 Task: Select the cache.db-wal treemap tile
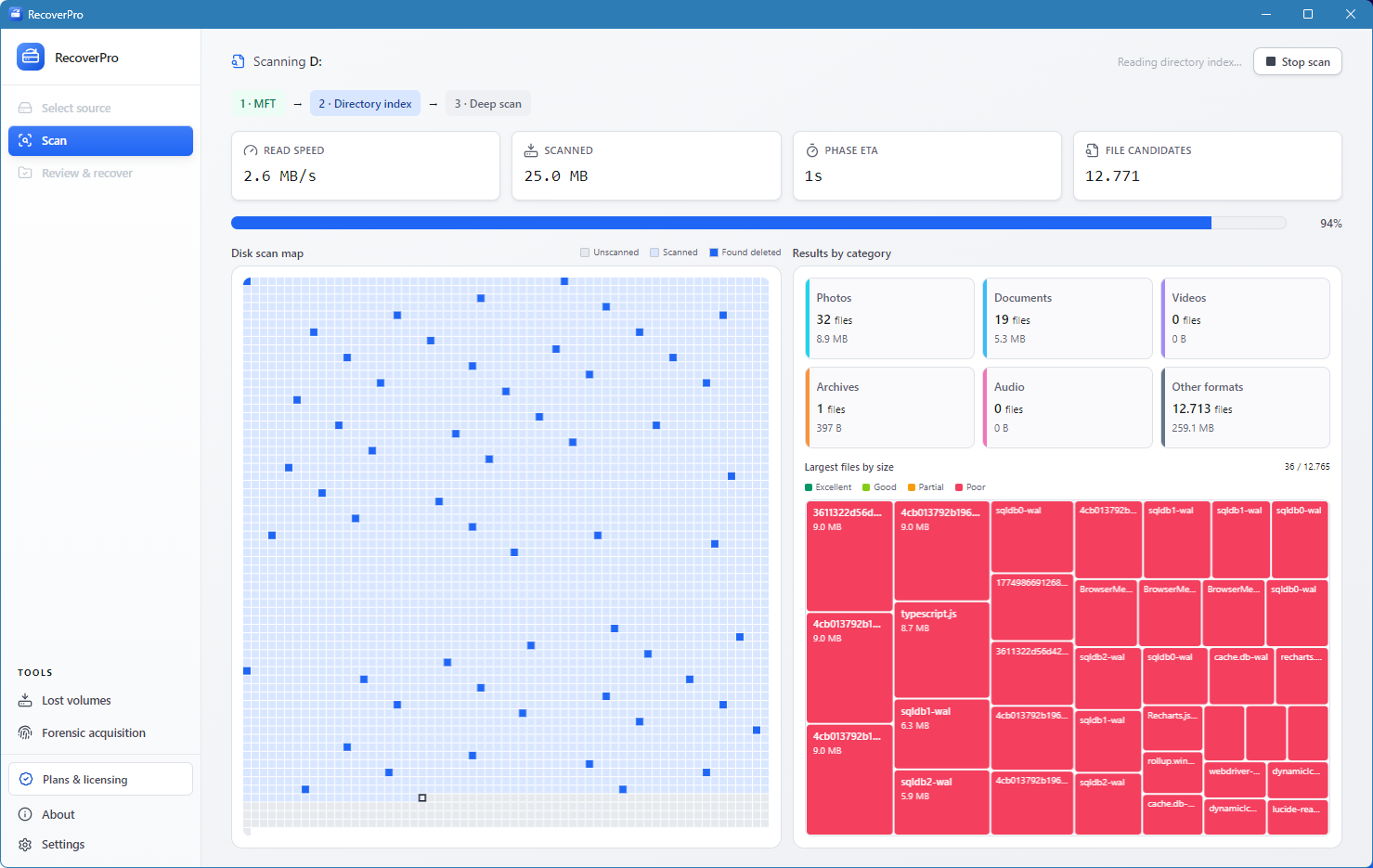pos(1241,677)
